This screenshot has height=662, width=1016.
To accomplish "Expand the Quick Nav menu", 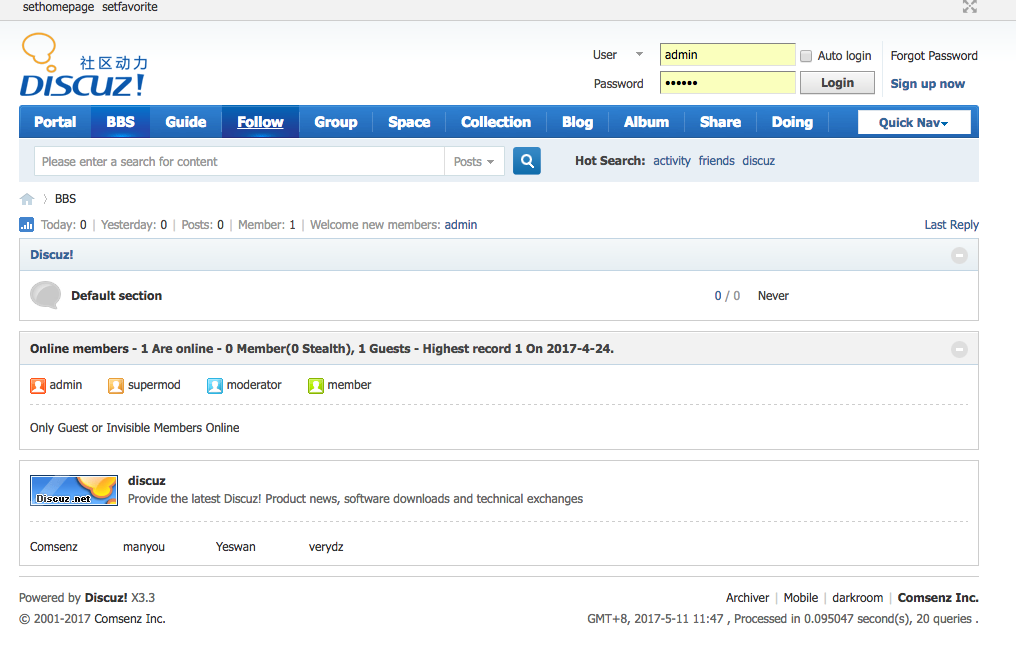I will click(x=914, y=122).
